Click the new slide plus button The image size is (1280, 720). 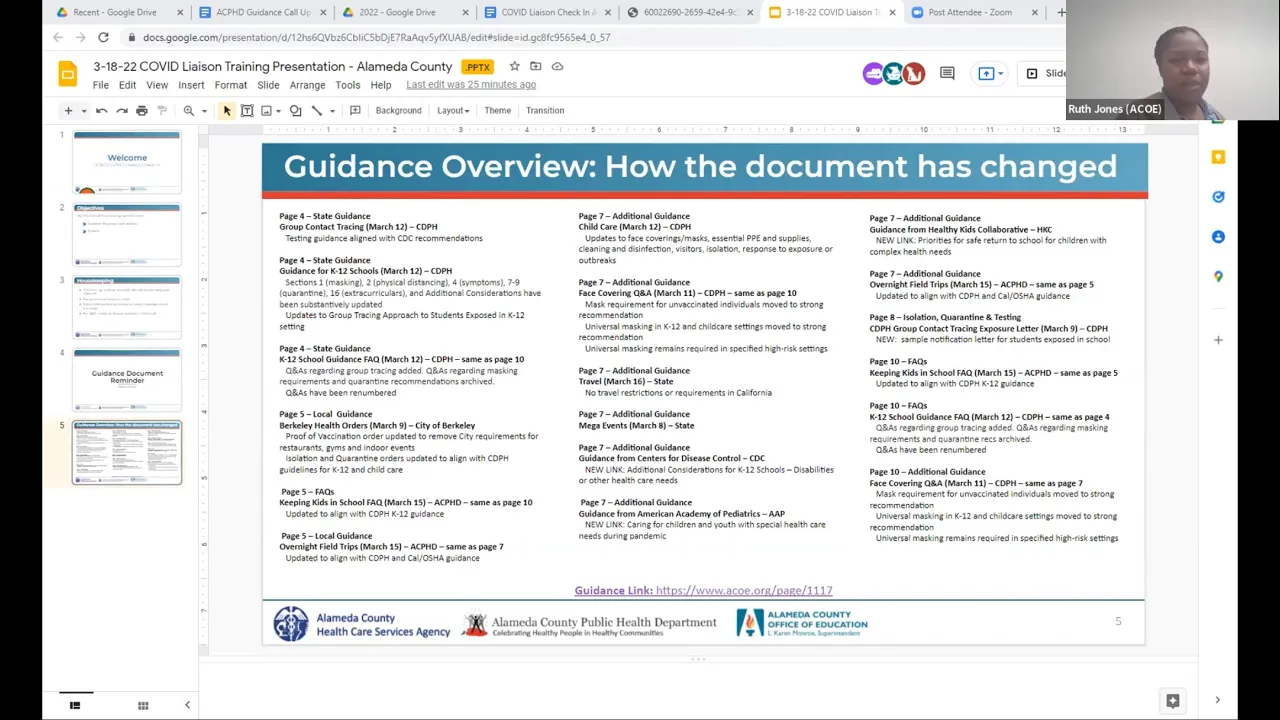coord(68,111)
